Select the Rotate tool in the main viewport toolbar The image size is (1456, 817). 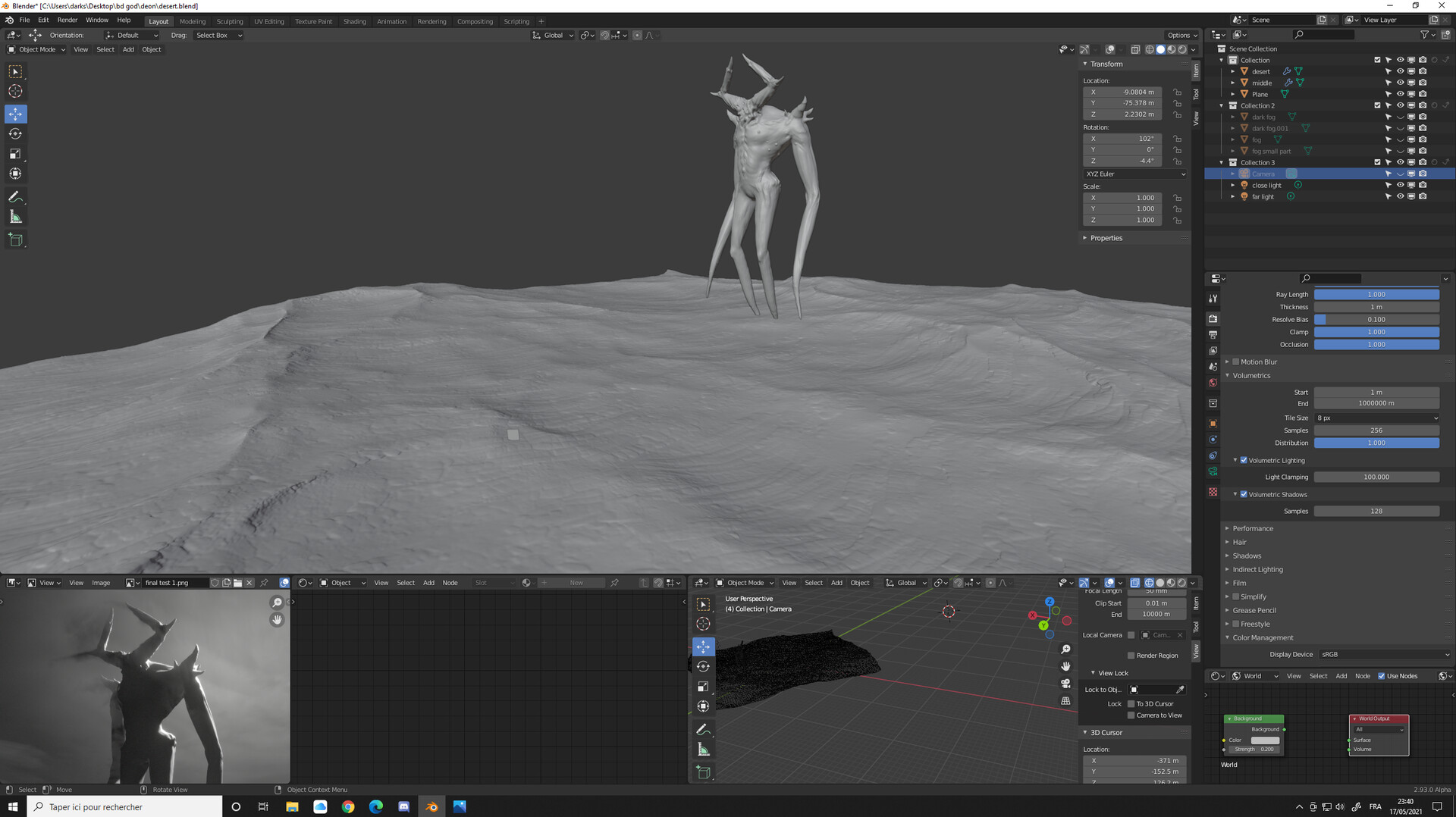(x=15, y=134)
